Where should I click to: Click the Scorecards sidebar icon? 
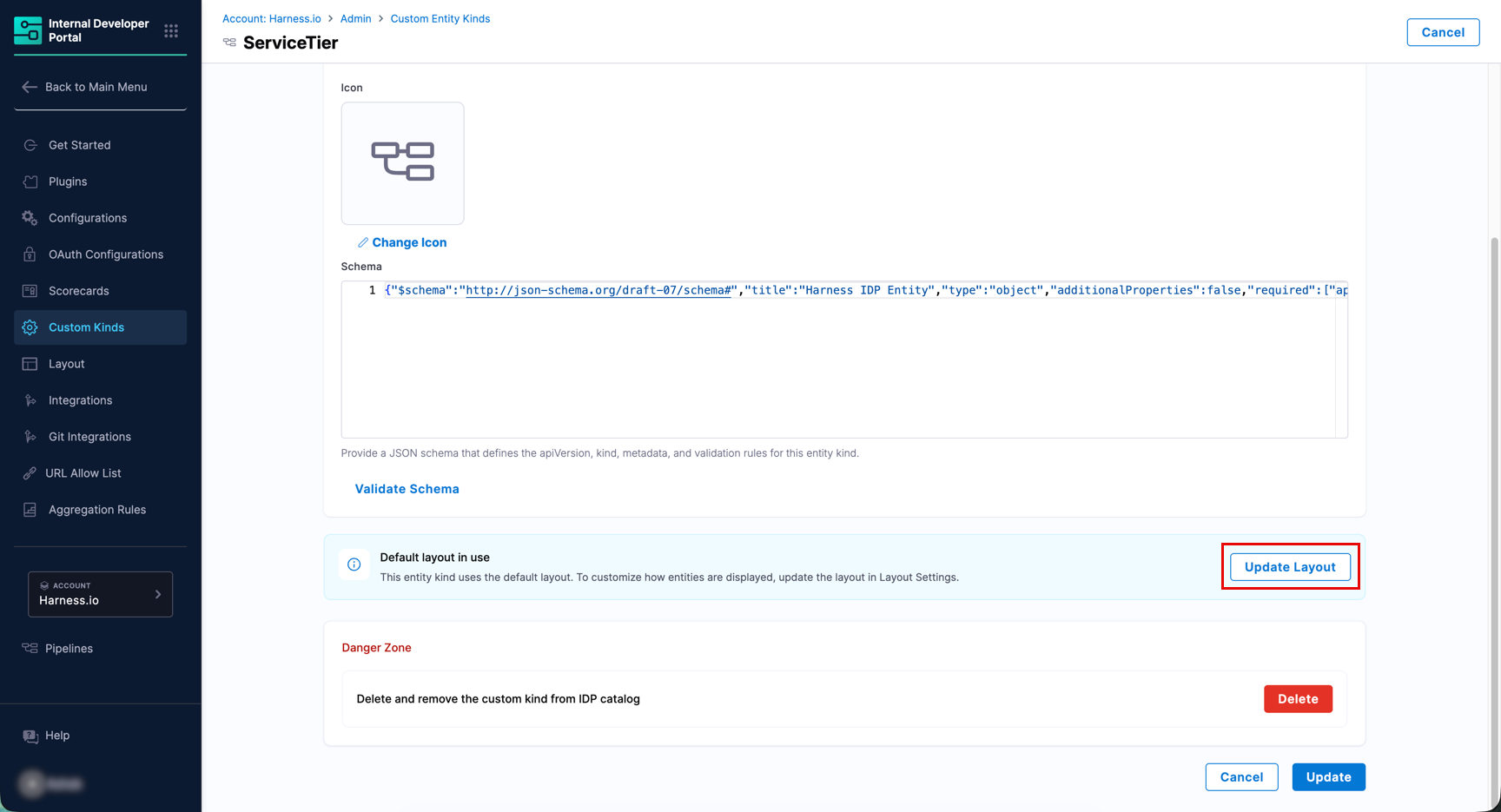click(x=30, y=291)
